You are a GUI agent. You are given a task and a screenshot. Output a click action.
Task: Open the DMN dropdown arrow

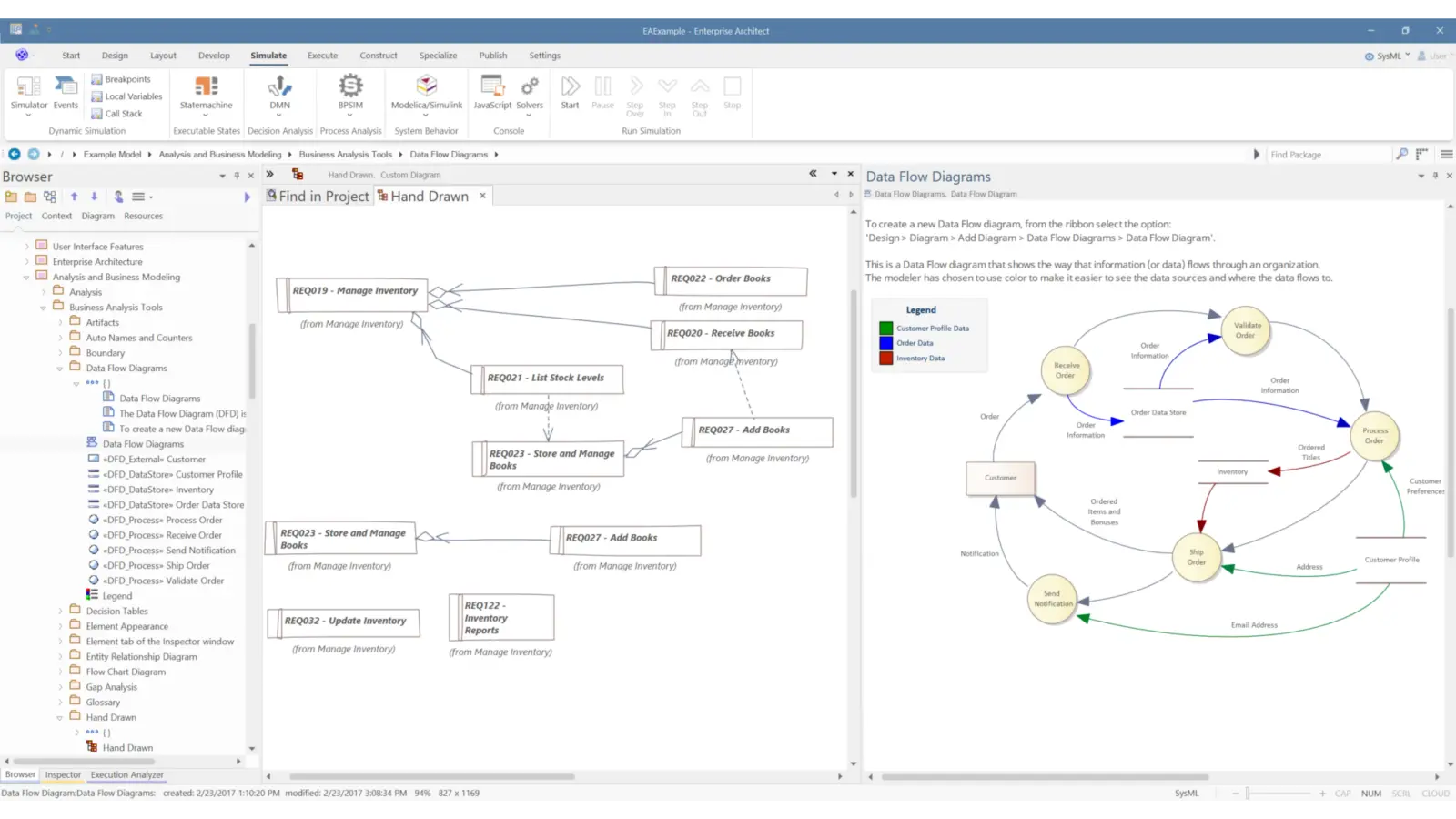pyautogui.click(x=279, y=115)
